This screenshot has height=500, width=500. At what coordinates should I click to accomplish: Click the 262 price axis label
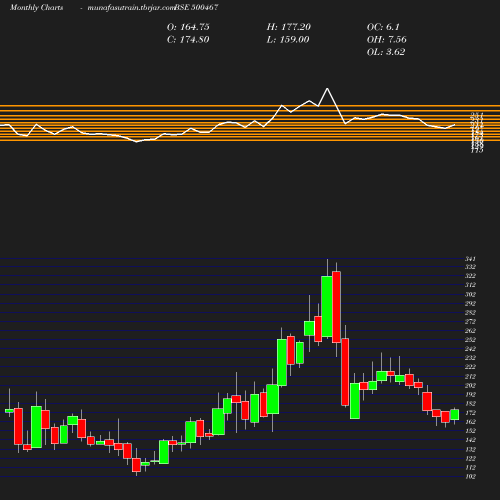tap(470, 331)
